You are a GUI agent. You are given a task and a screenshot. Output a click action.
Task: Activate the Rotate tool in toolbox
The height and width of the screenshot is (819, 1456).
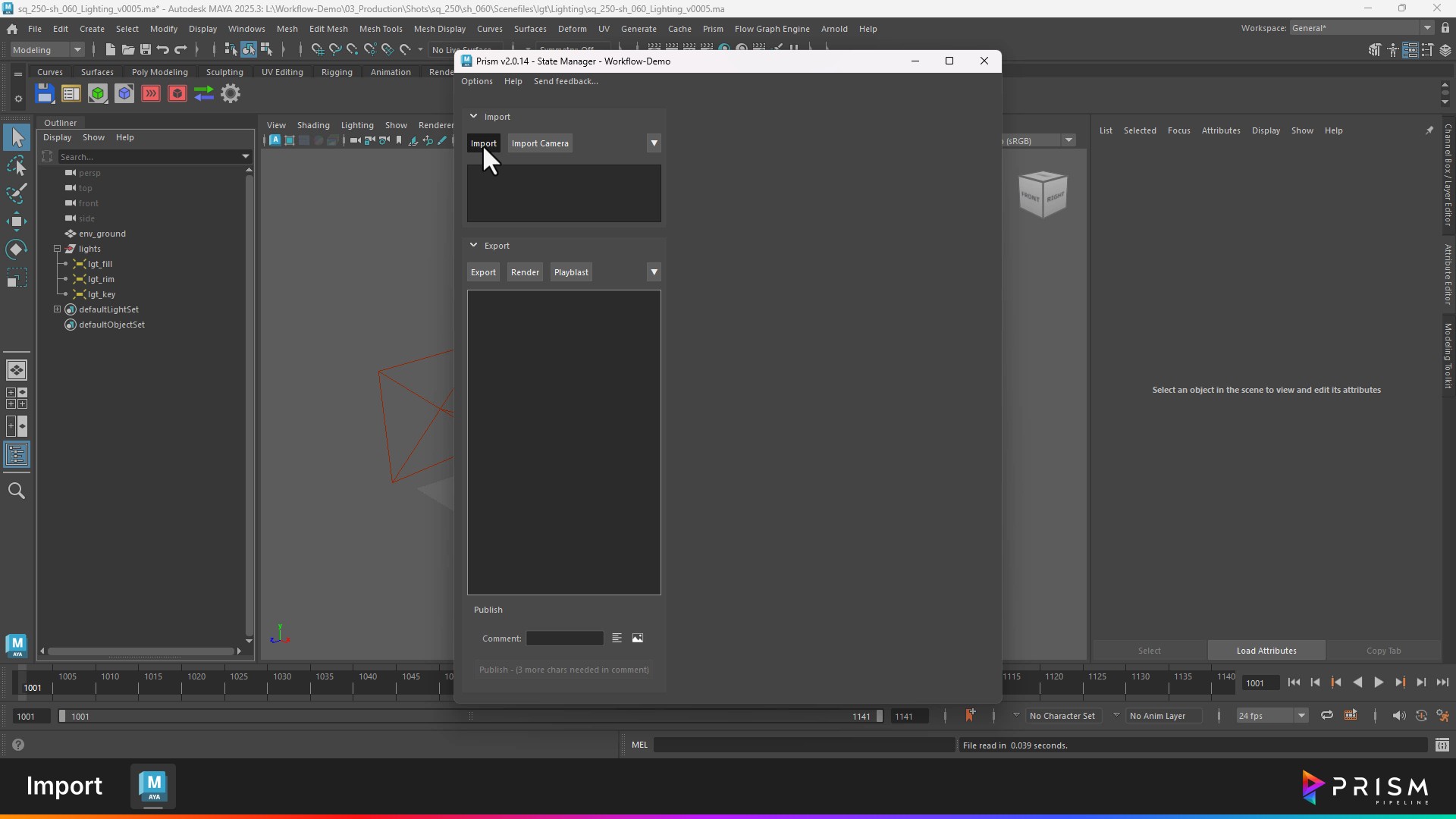17,250
